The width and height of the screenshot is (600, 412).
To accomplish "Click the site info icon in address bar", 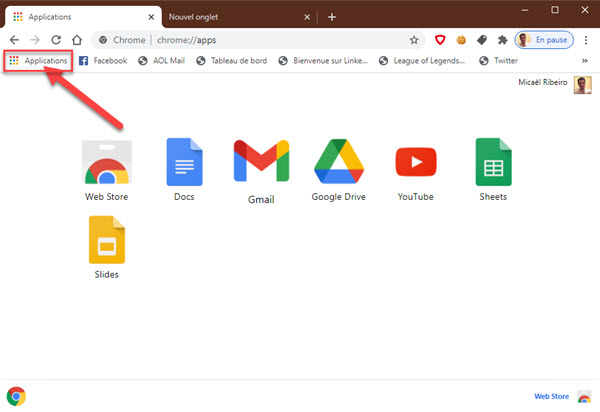I will (x=103, y=40).
